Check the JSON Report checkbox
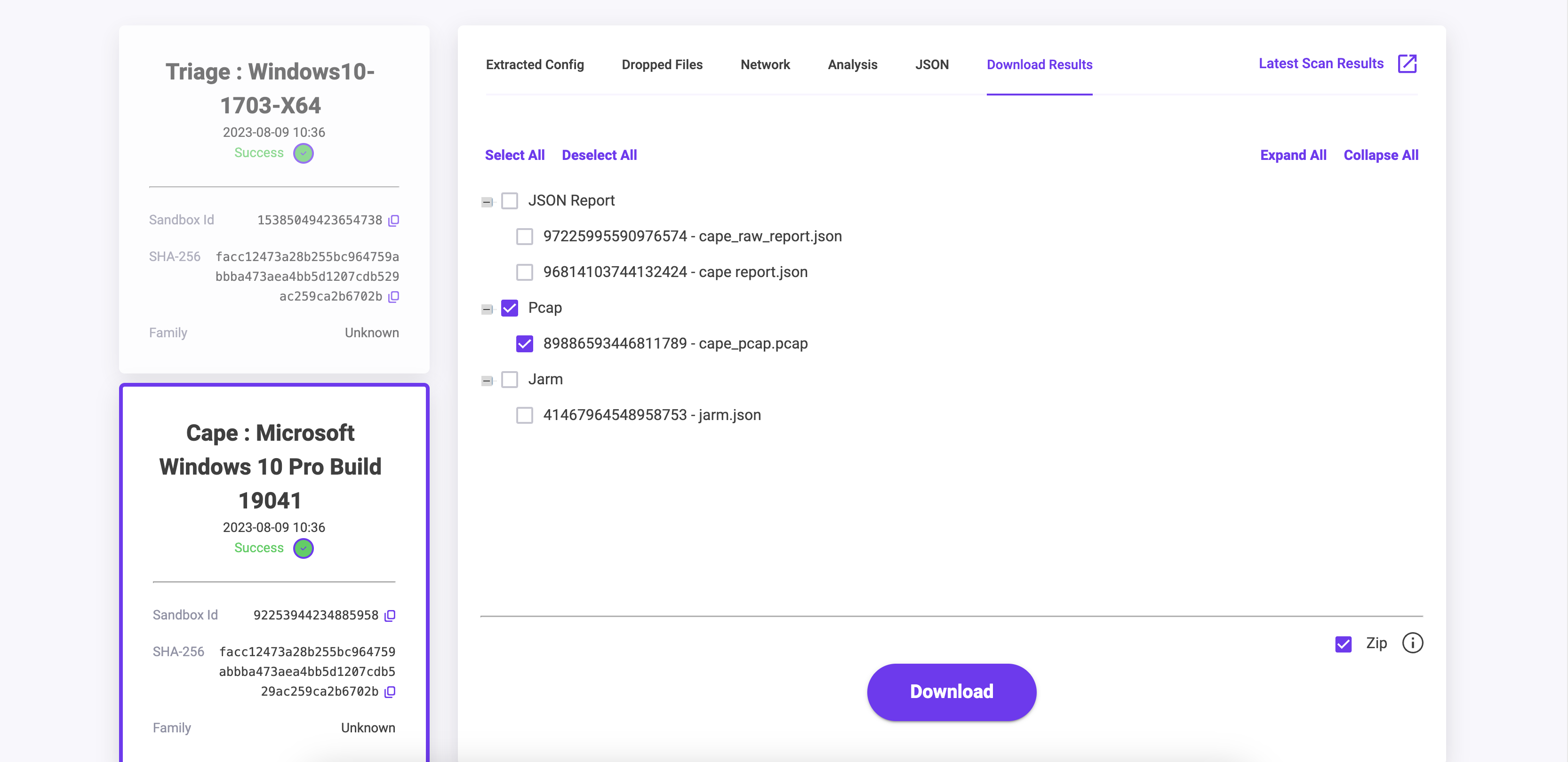The height and width of the screenshot is (762, 1568). point(510,201)
